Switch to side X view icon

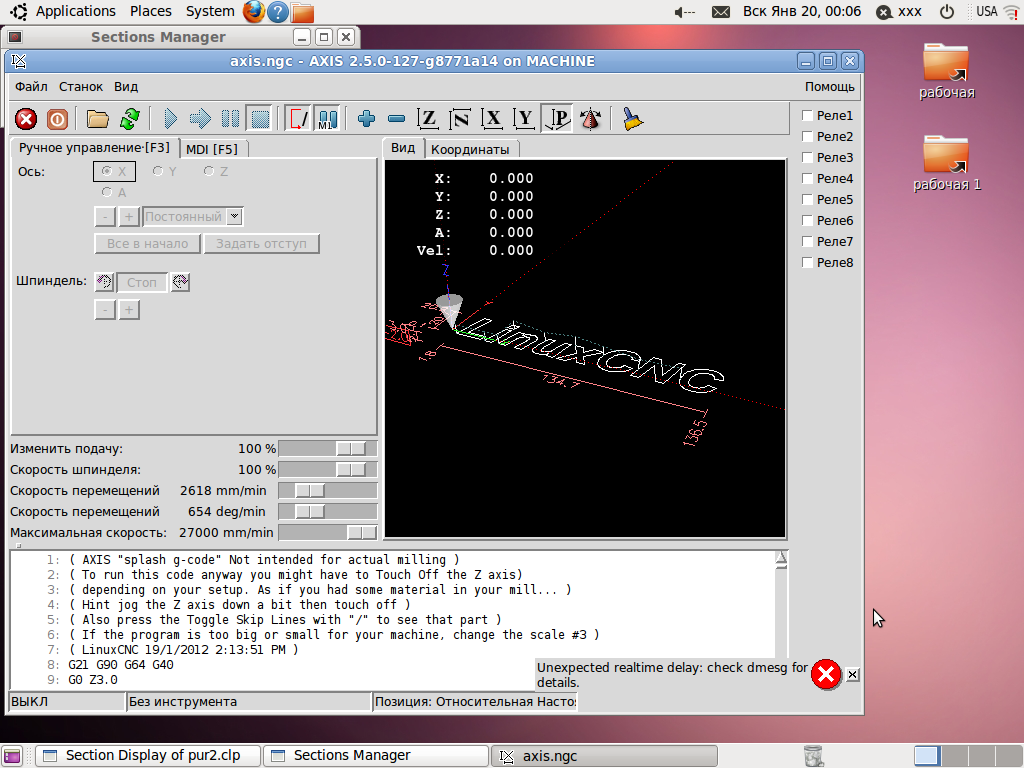coord(492,119)
